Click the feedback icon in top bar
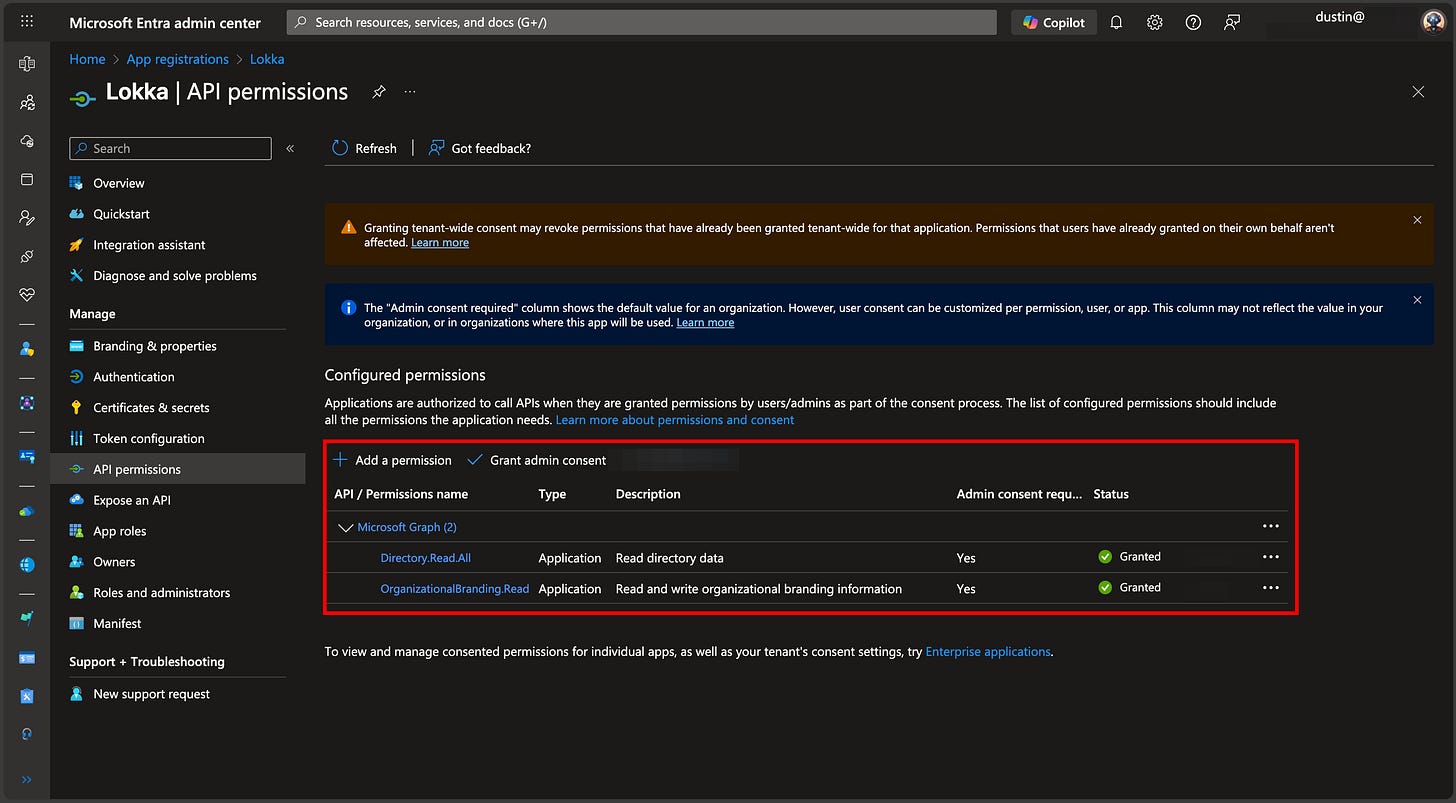 tap(1232, 22)
